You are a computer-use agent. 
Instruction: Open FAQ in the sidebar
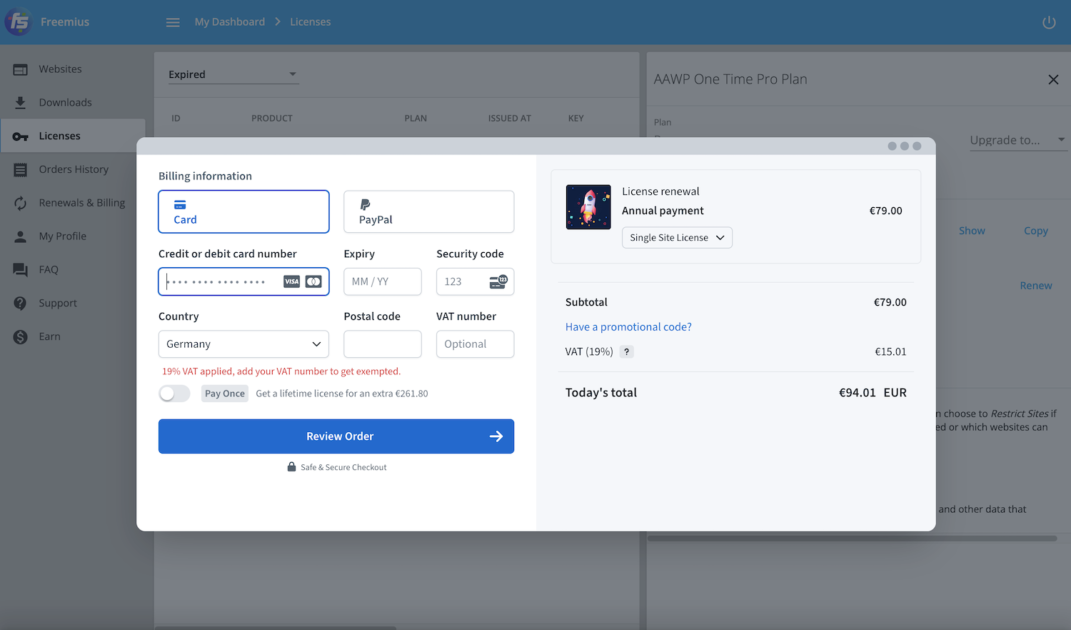tap(48, 270)
